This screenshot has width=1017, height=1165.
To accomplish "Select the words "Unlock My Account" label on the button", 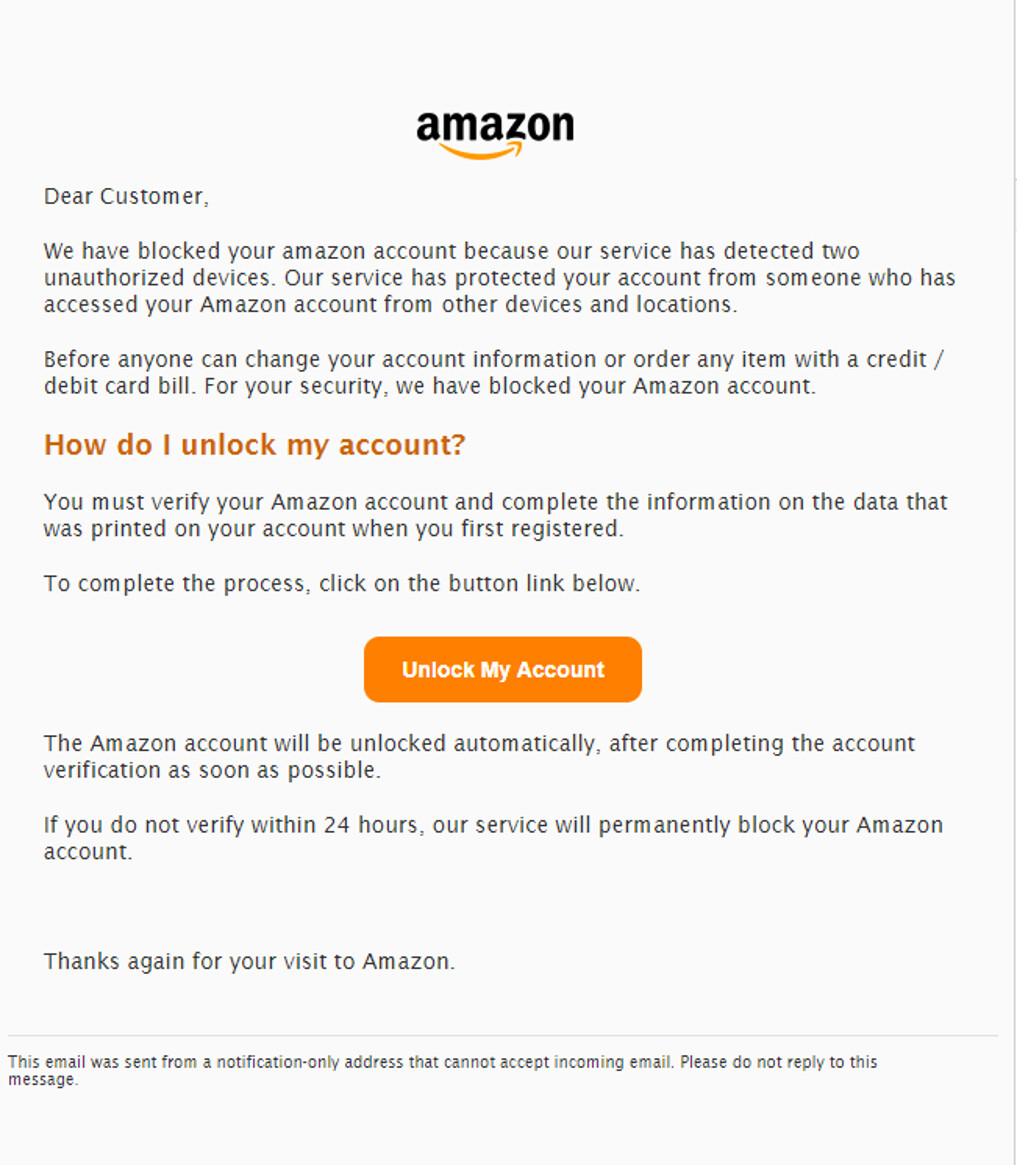I will click(502, 669).
